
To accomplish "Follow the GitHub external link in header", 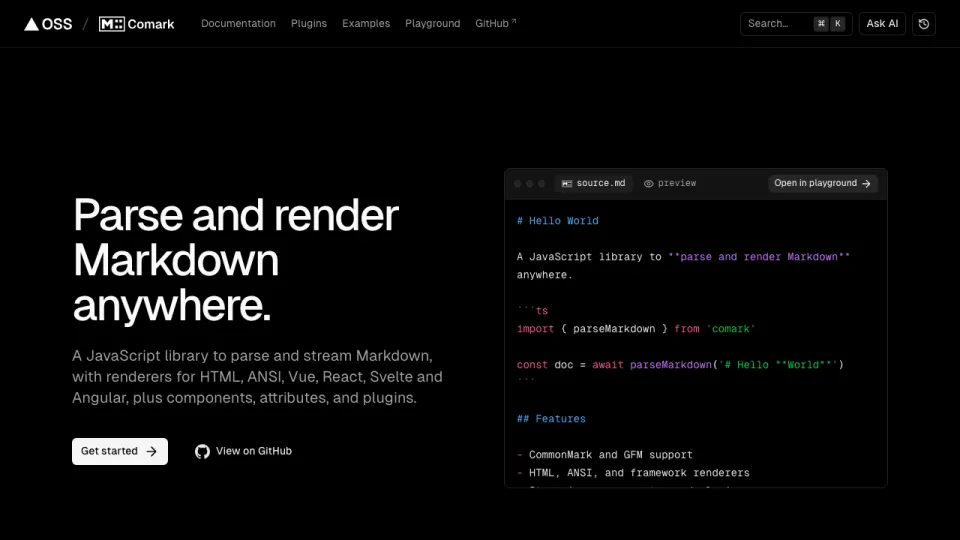I will click(495, 23).
